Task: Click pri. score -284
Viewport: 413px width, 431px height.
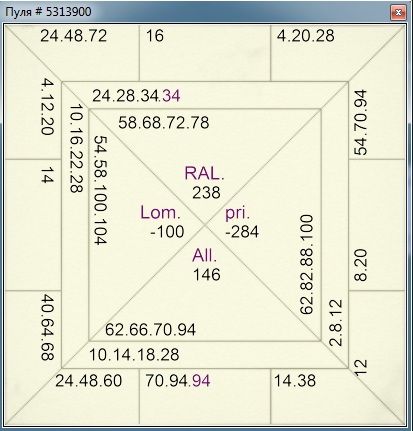Action: point(242,232)
